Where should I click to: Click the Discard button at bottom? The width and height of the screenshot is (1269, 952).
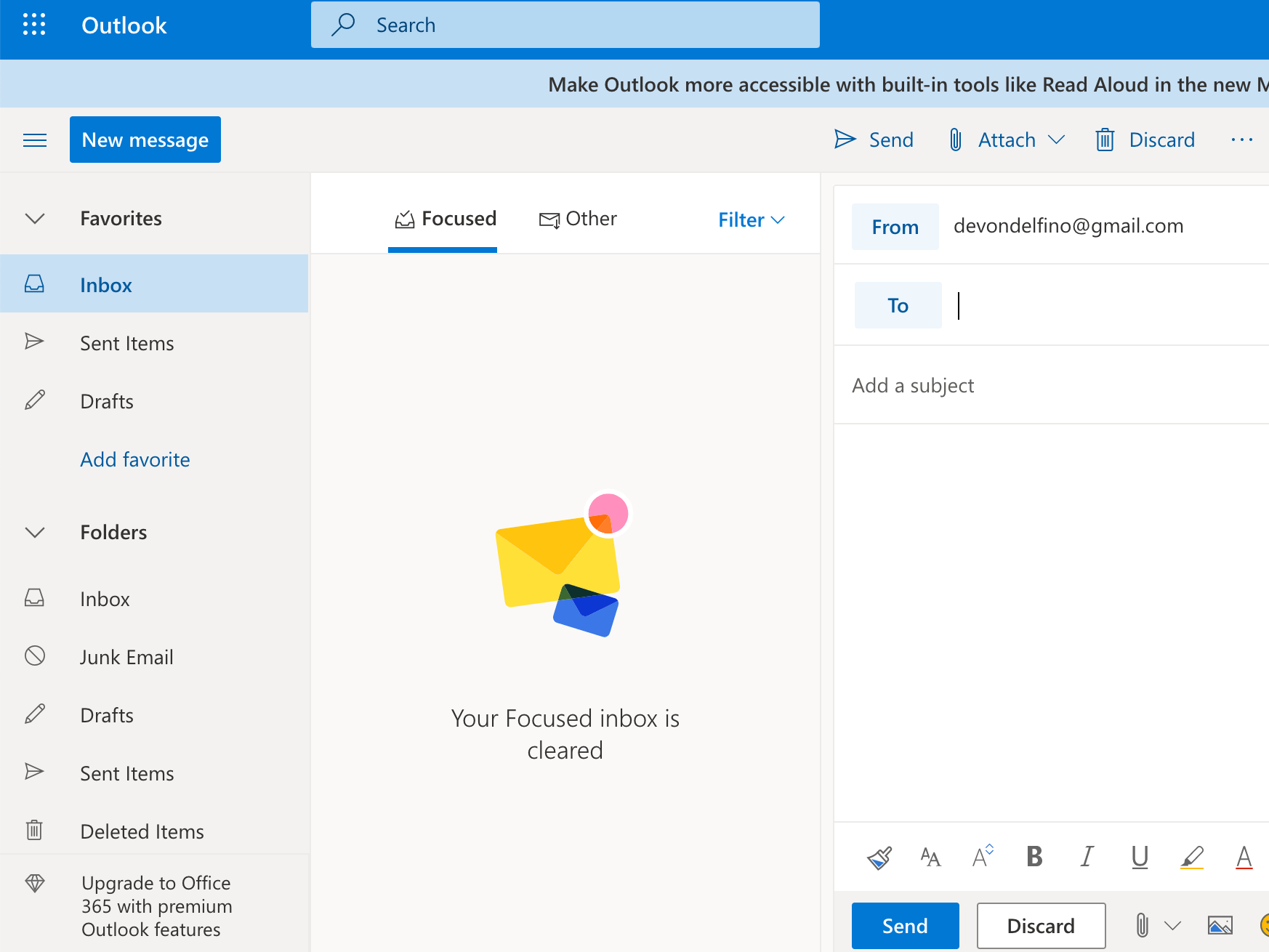(x=1041, y=926)
